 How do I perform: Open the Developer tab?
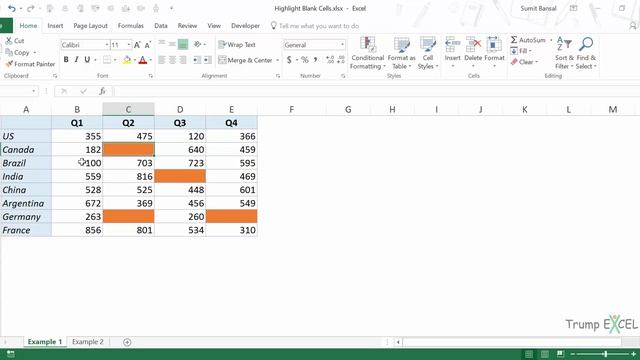pyautogui.click(x=245, y=26)
